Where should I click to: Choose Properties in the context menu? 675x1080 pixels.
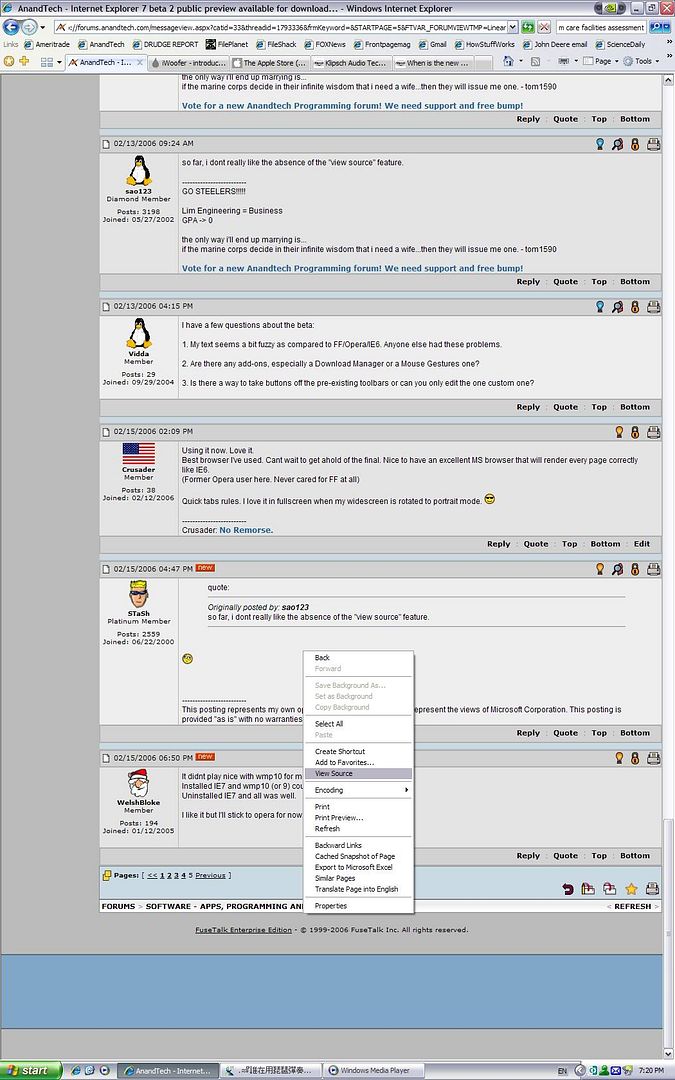click(x=330, y=906)
